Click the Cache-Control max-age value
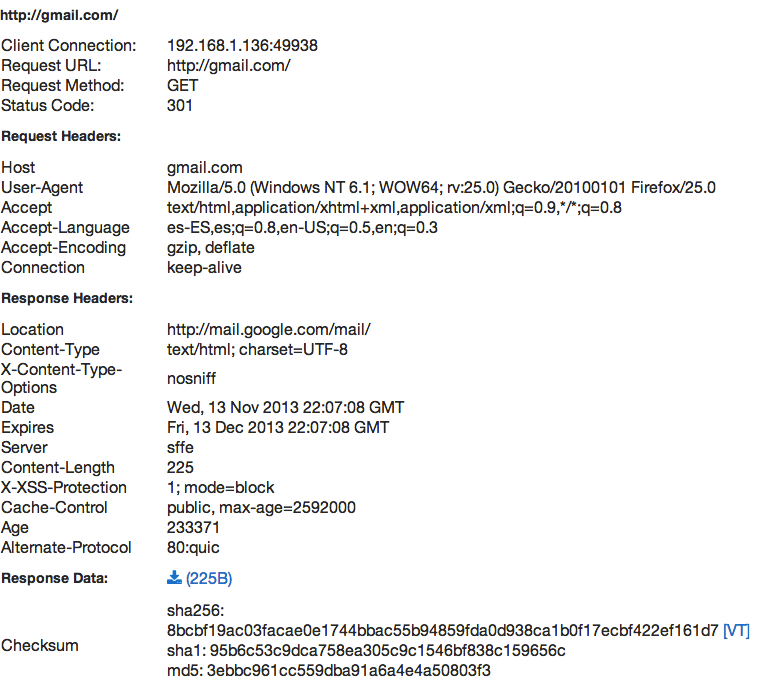 tap(261, 508)
